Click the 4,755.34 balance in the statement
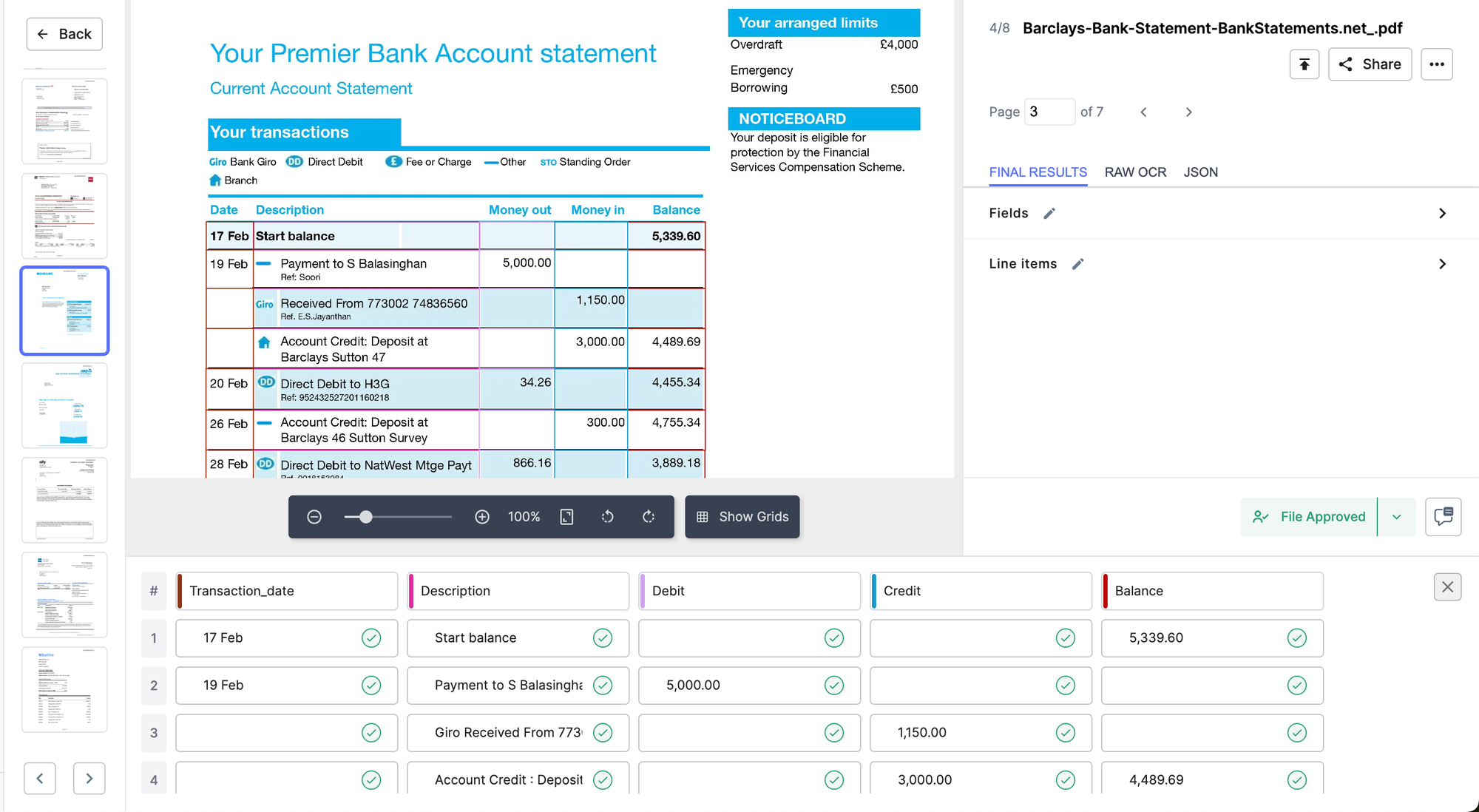Viewport: 1479px width, 812px height. 675,422
